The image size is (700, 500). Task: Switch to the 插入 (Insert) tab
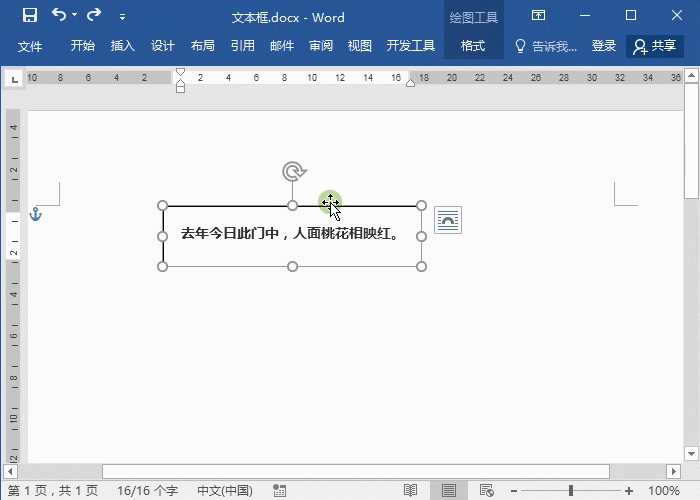(122, 46)
